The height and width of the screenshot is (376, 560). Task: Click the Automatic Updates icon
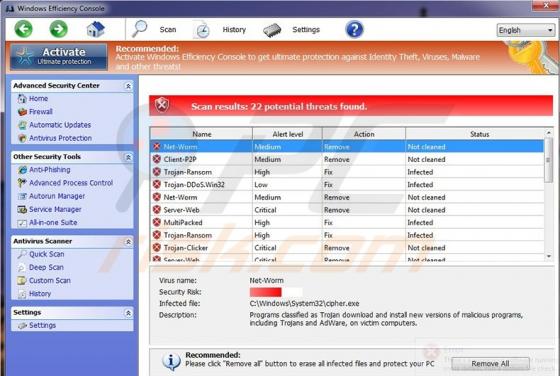[22, 125]
